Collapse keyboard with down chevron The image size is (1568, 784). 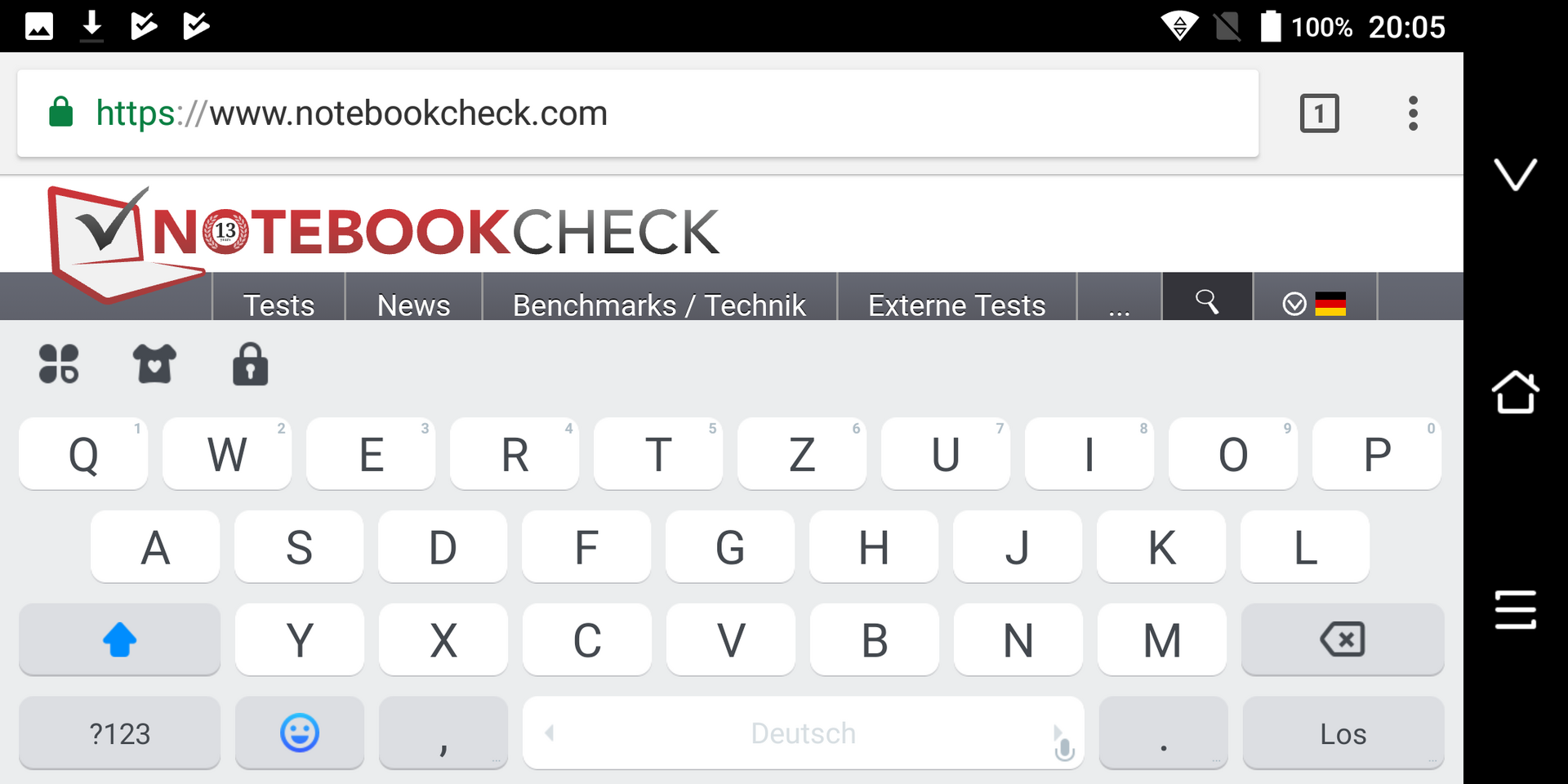(1515, 174)
